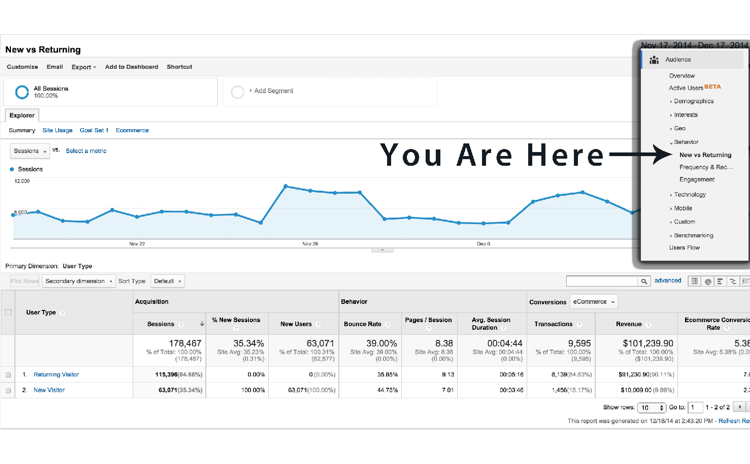Switch to the Summary view tab
This screenshot has height=464, width=750.
(x=22, y=130)
